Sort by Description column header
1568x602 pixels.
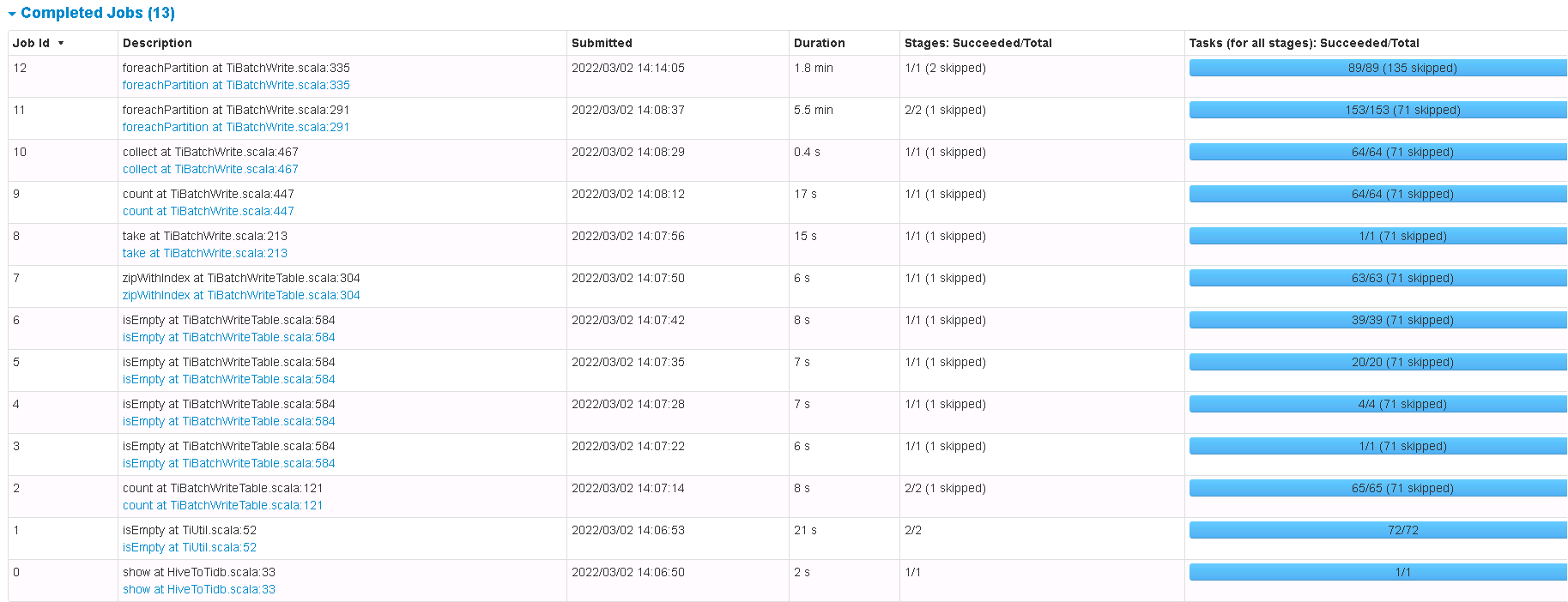point(157,43)
